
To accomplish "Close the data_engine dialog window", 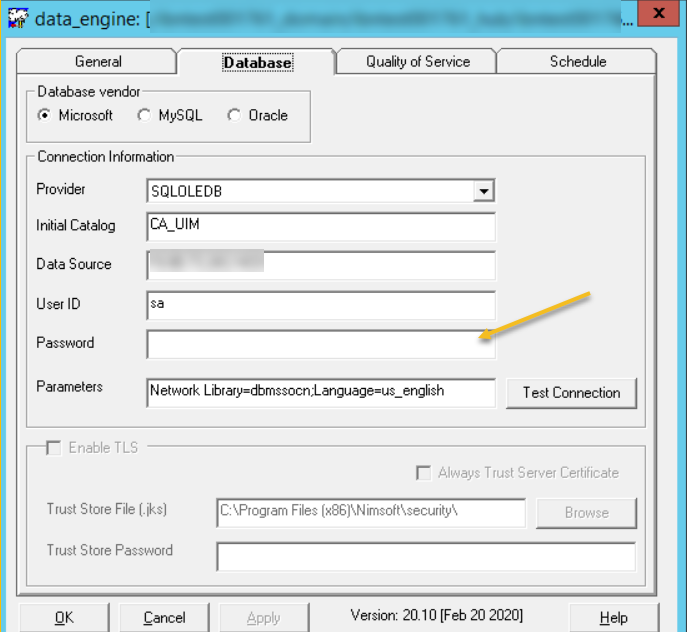I will tap(659, 13).
